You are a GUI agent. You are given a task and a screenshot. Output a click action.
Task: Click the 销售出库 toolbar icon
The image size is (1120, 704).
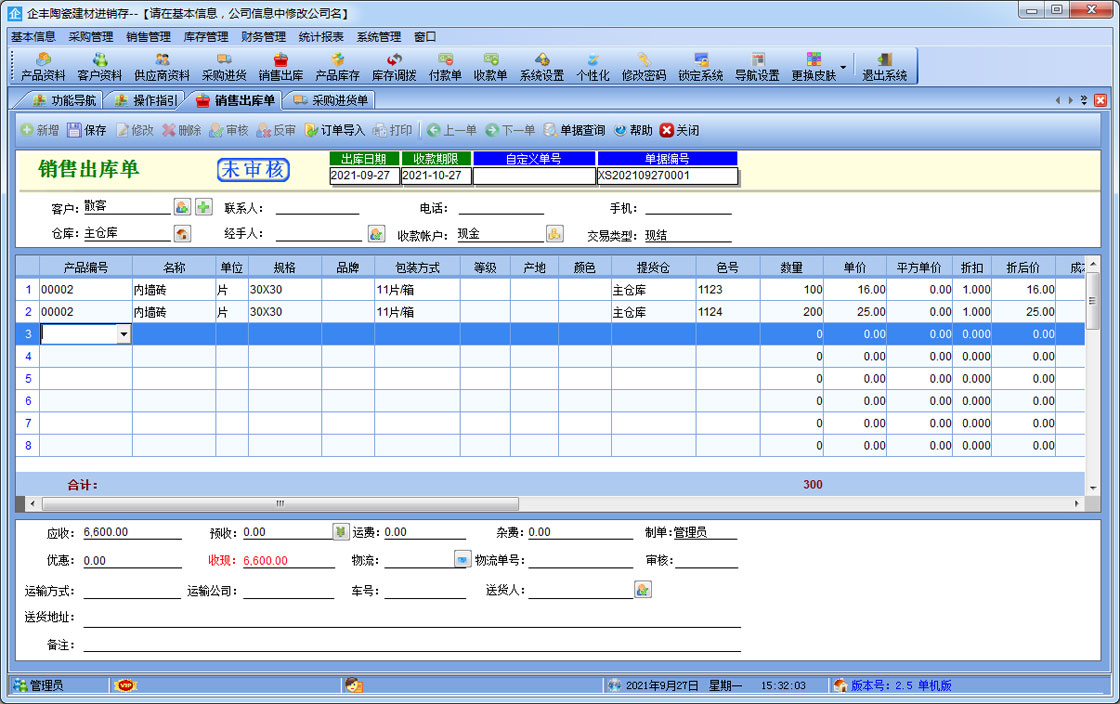tap(281, 67)
